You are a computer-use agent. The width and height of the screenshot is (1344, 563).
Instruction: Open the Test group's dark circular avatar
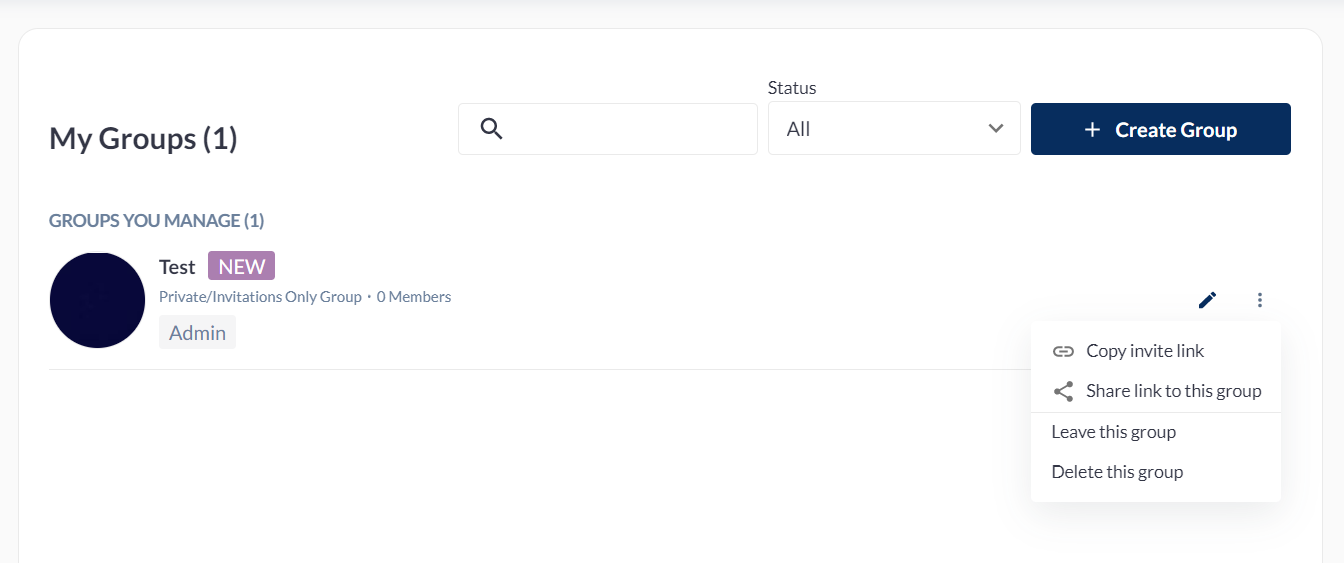[x=97, y=300]
